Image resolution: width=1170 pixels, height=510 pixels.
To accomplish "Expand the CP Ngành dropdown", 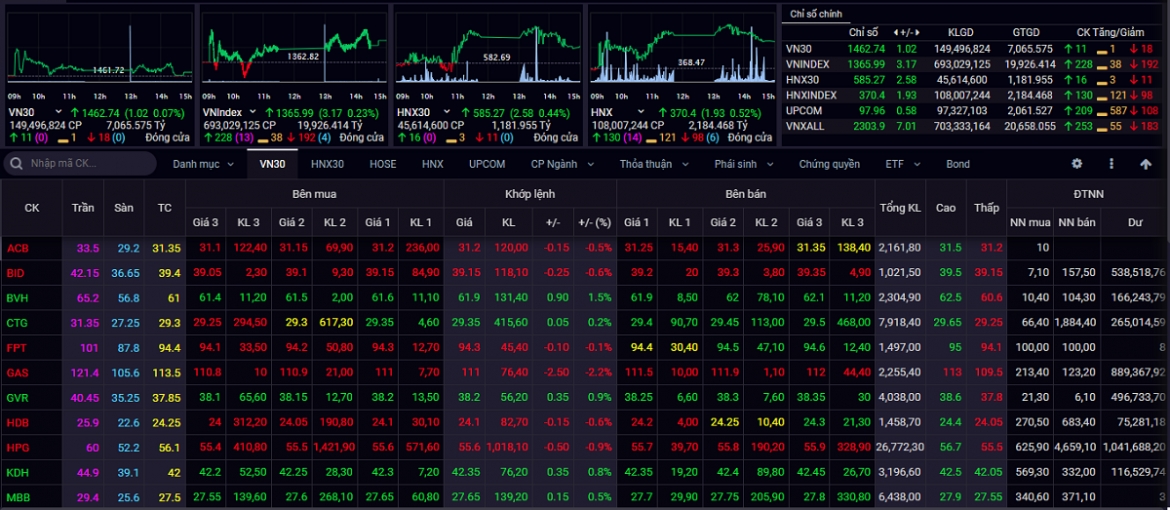I will (563, 164).
